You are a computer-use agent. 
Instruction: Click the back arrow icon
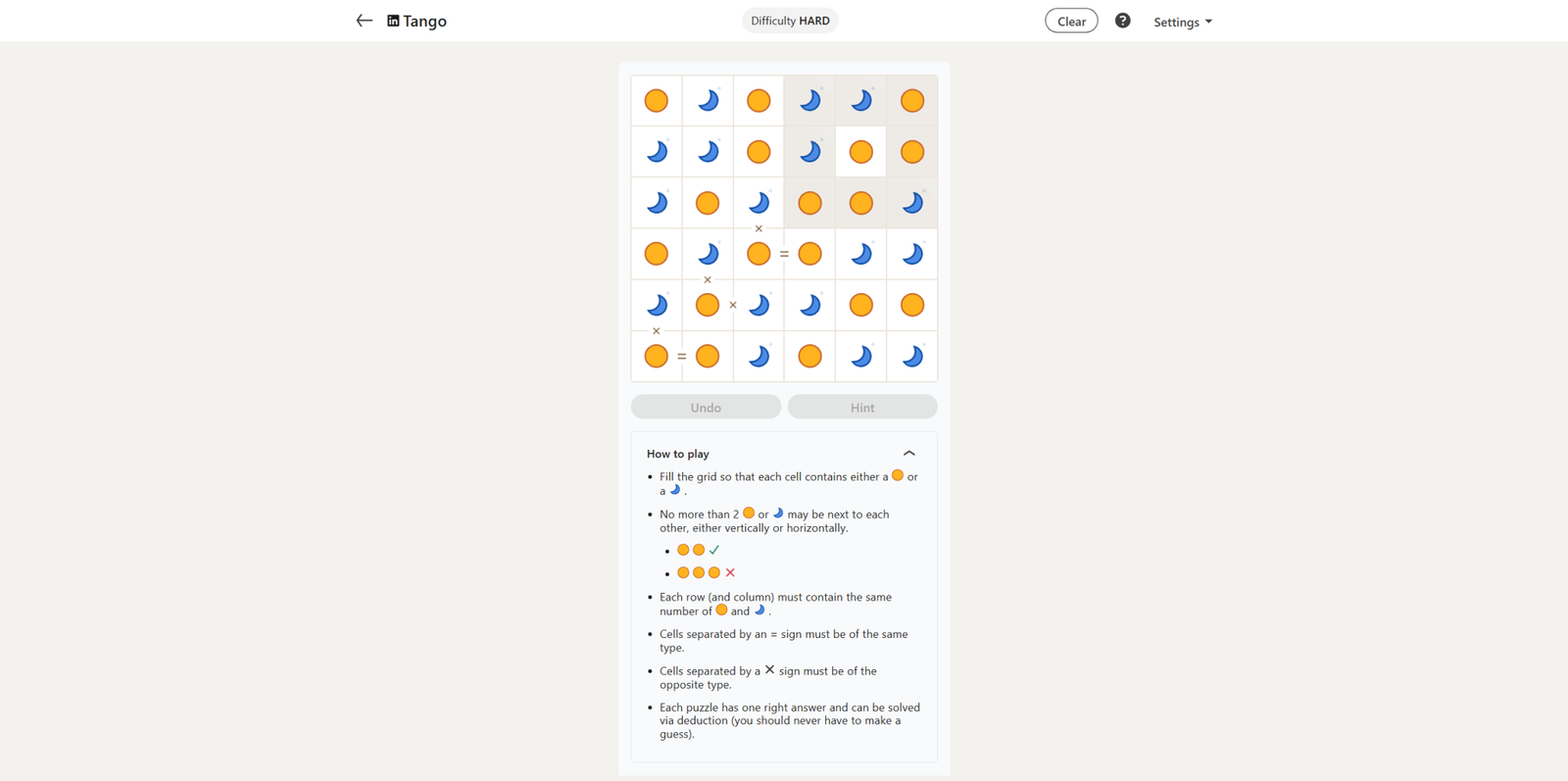364,21
